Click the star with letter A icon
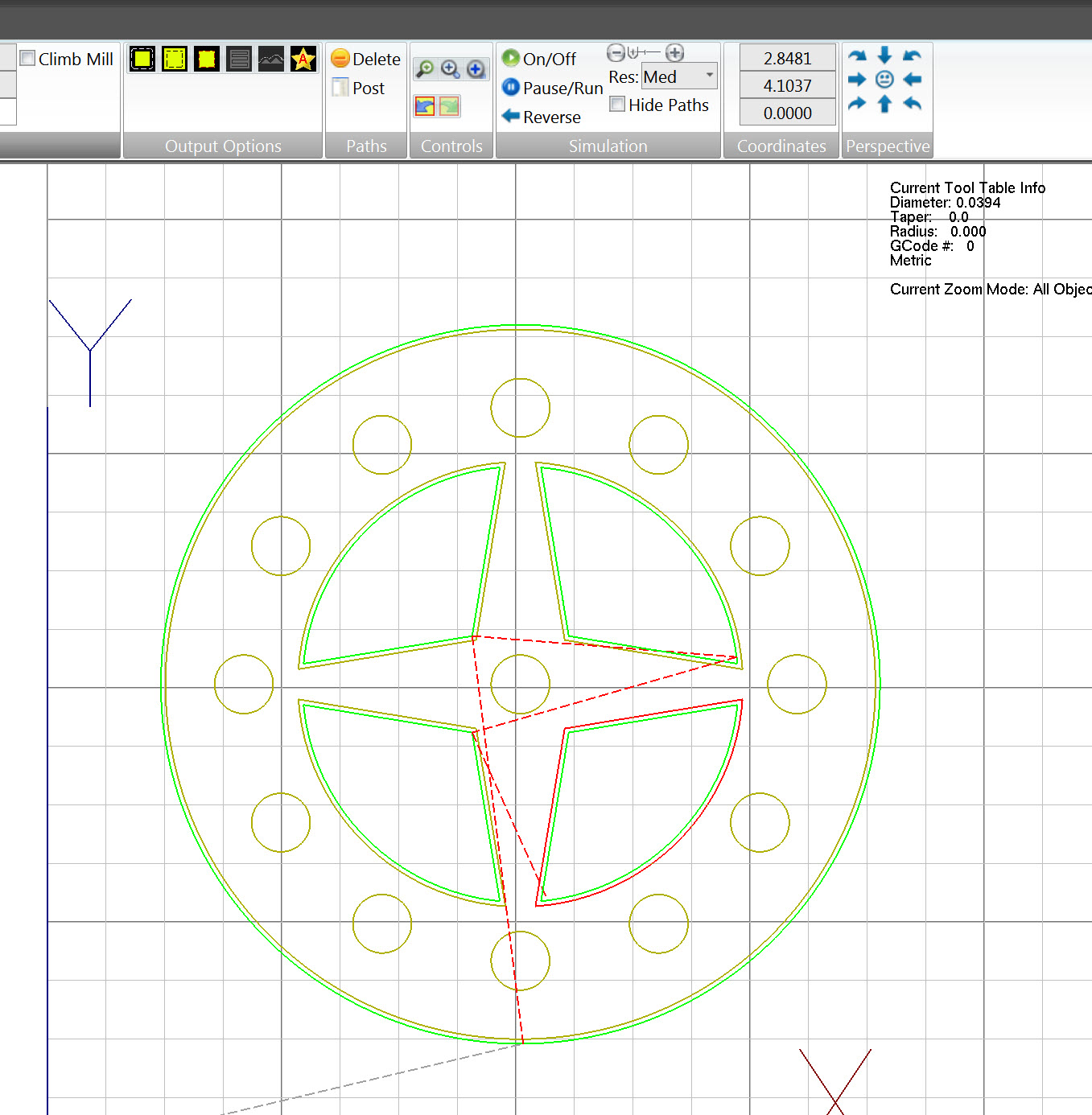 click(x=303, y=59)
